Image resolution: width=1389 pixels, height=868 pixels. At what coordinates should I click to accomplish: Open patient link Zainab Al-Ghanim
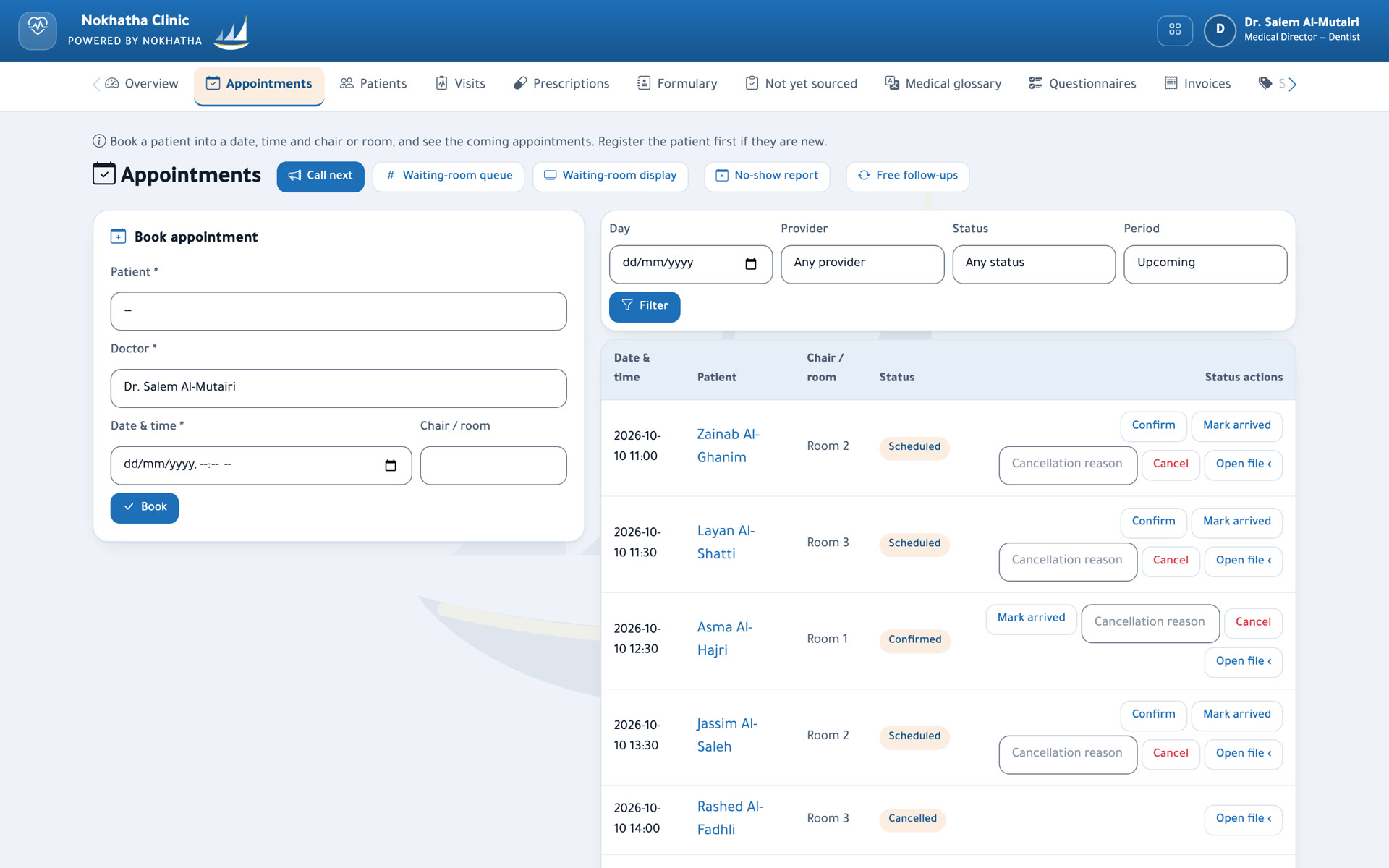coord(728,446)
